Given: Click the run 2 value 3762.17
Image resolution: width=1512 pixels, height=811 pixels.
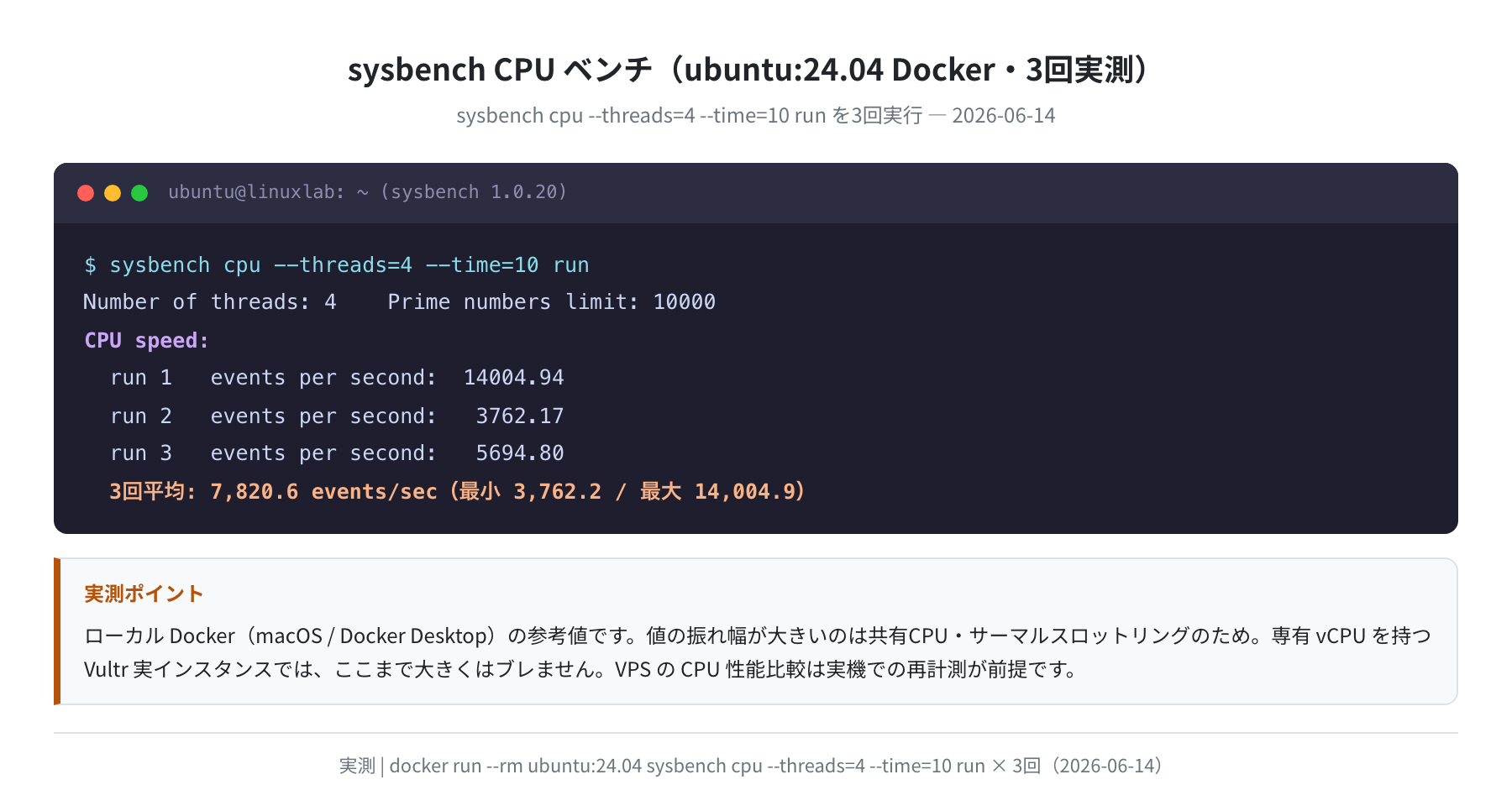Looking at the screenshot, I should pyautogui.click(x=520, y=416).
